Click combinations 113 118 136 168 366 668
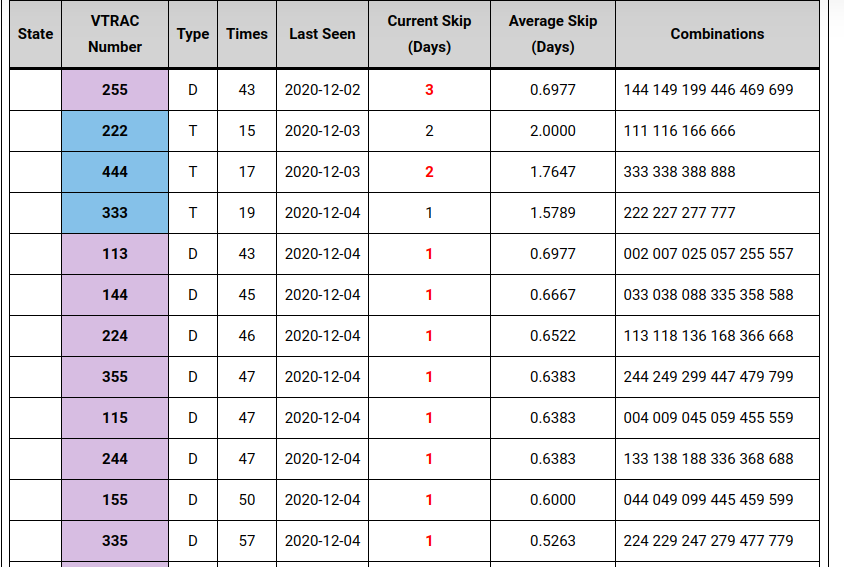The height and width of the screenshot is (567, 844). click(708, 335)
